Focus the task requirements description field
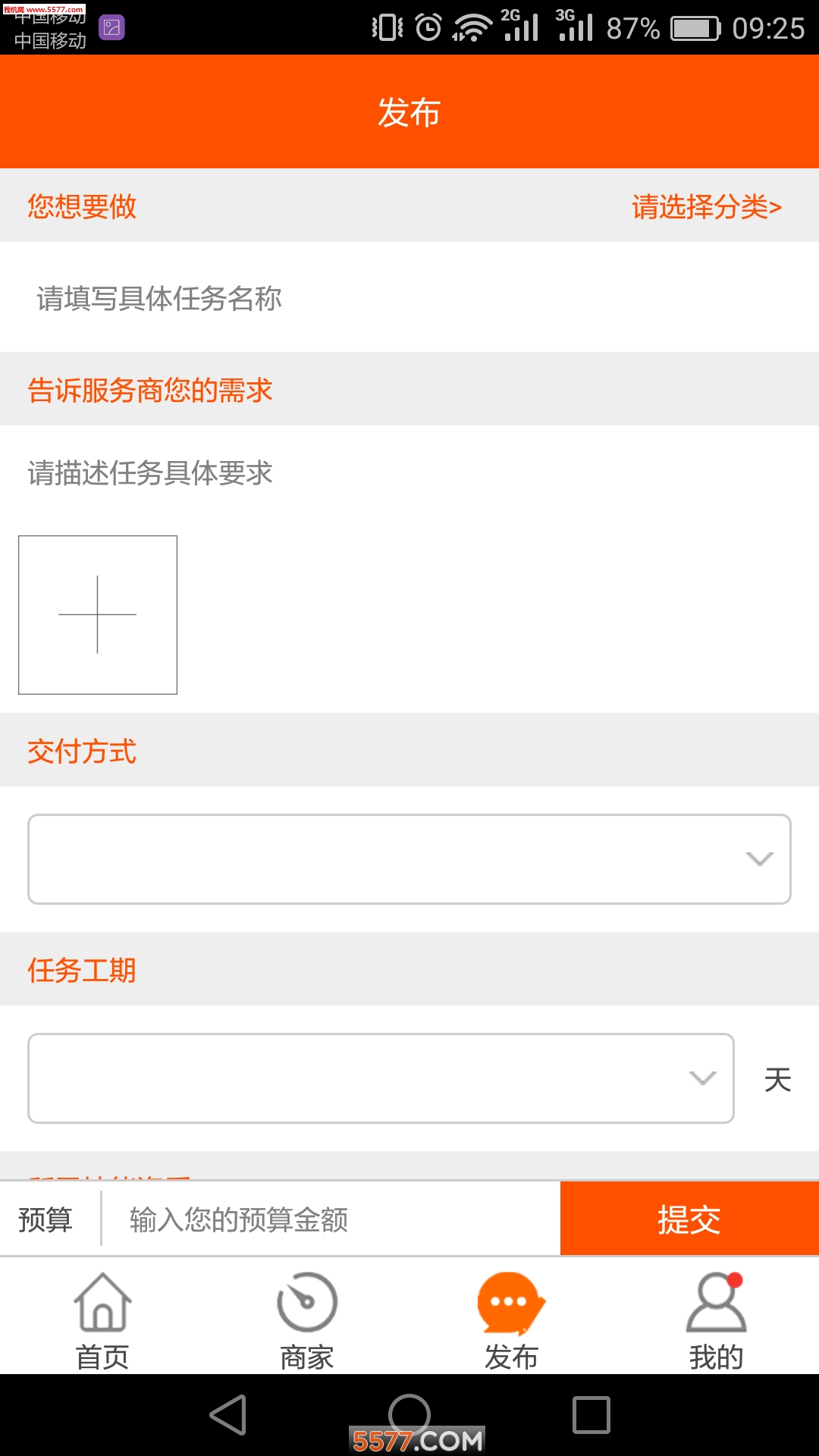This screenshot has height=1456, width=819. click(409, 473)
